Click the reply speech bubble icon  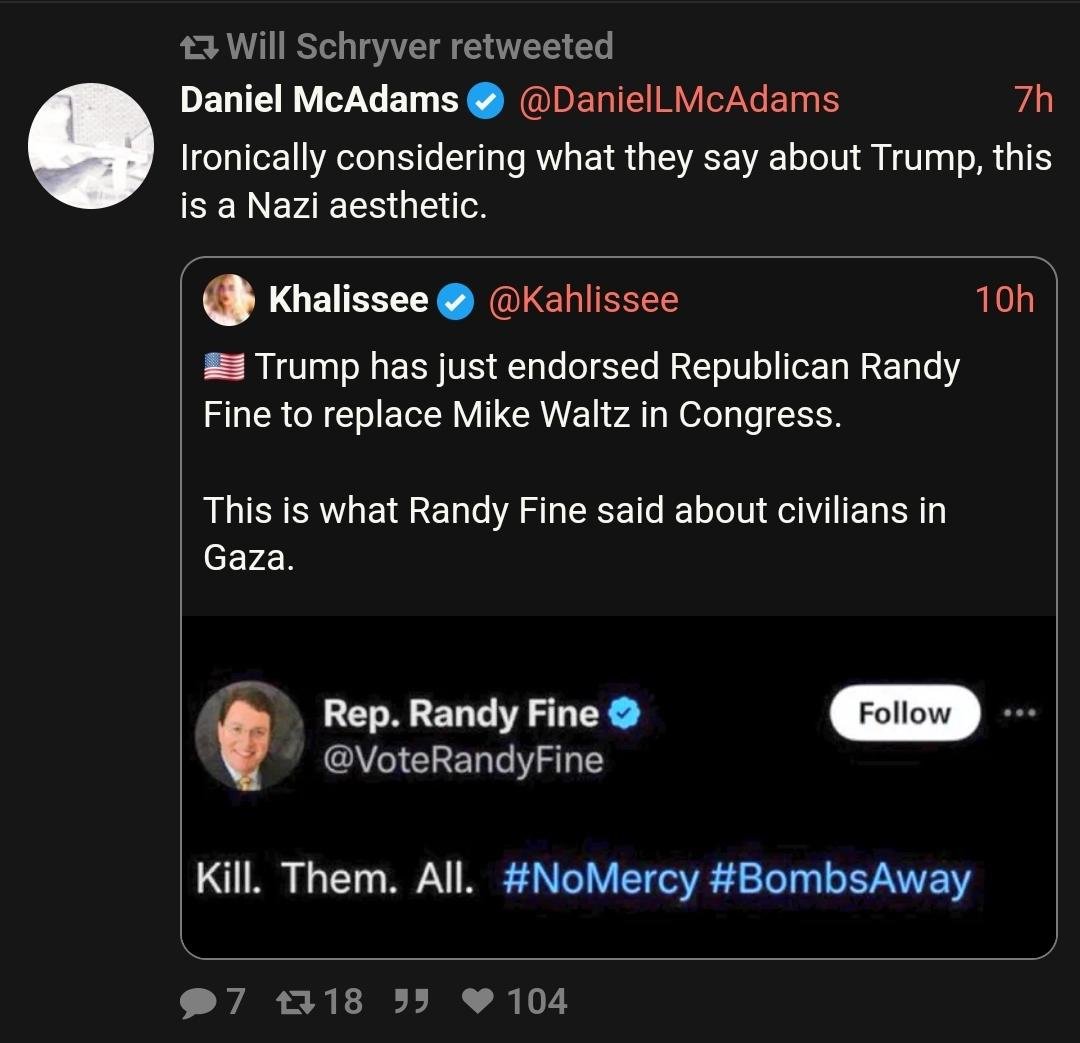click(197, 1002)
